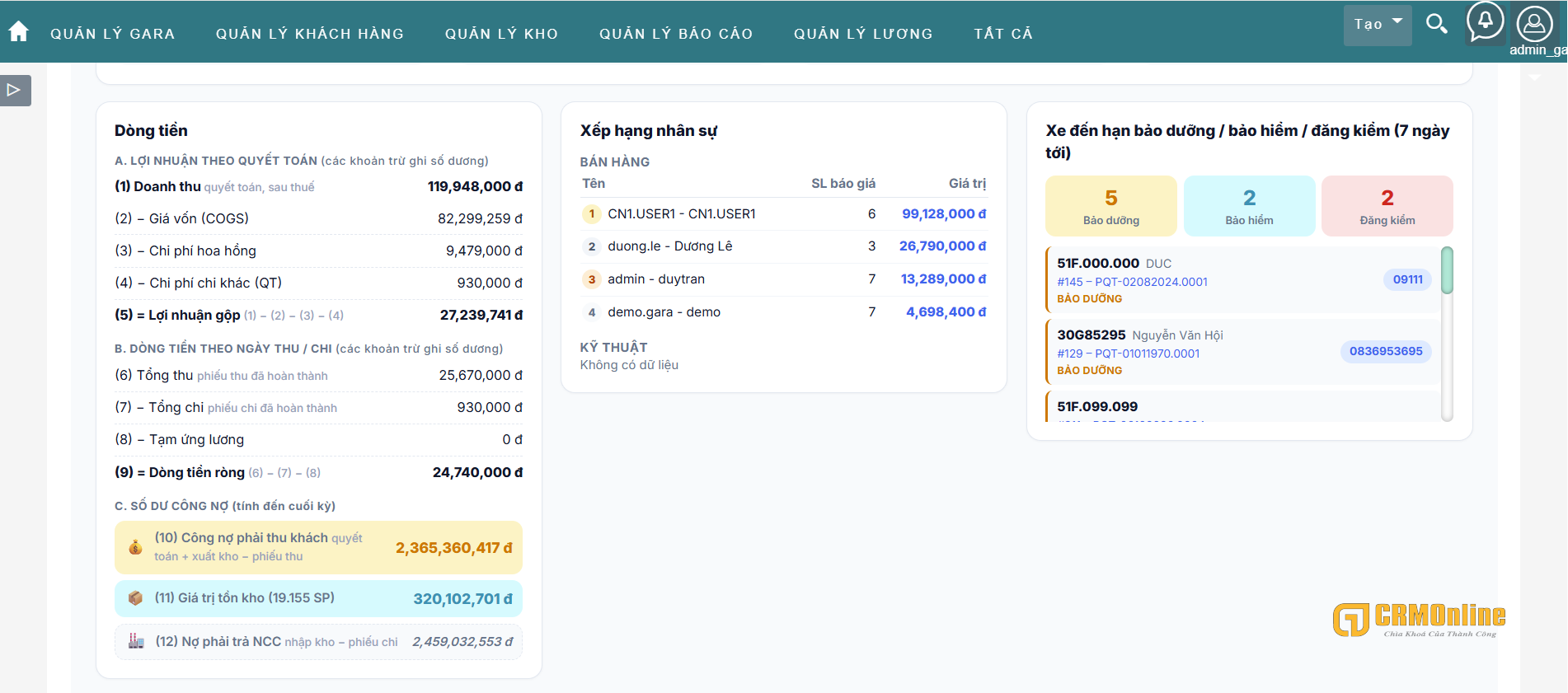Open the Quản Lý Báo Cáo menu
The width and height of the screenshot is (1568, 693).
click(676, 34)
